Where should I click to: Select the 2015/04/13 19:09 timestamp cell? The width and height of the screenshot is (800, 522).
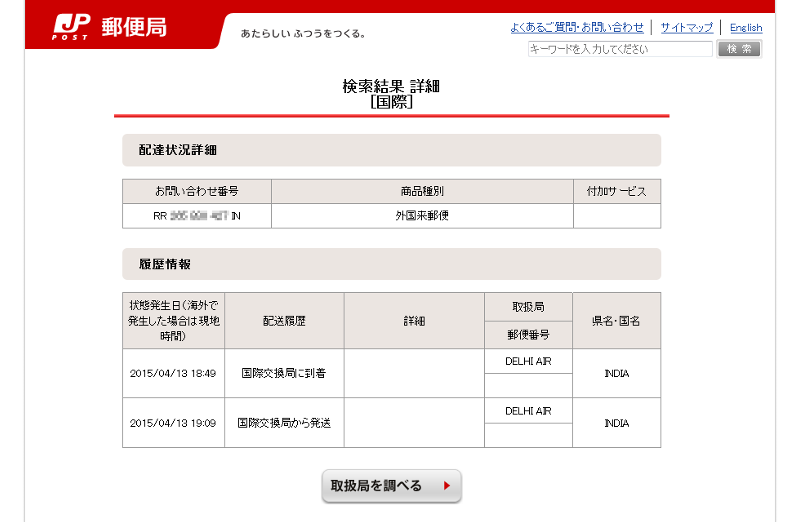pyautogui.click(x=173, y=423)
